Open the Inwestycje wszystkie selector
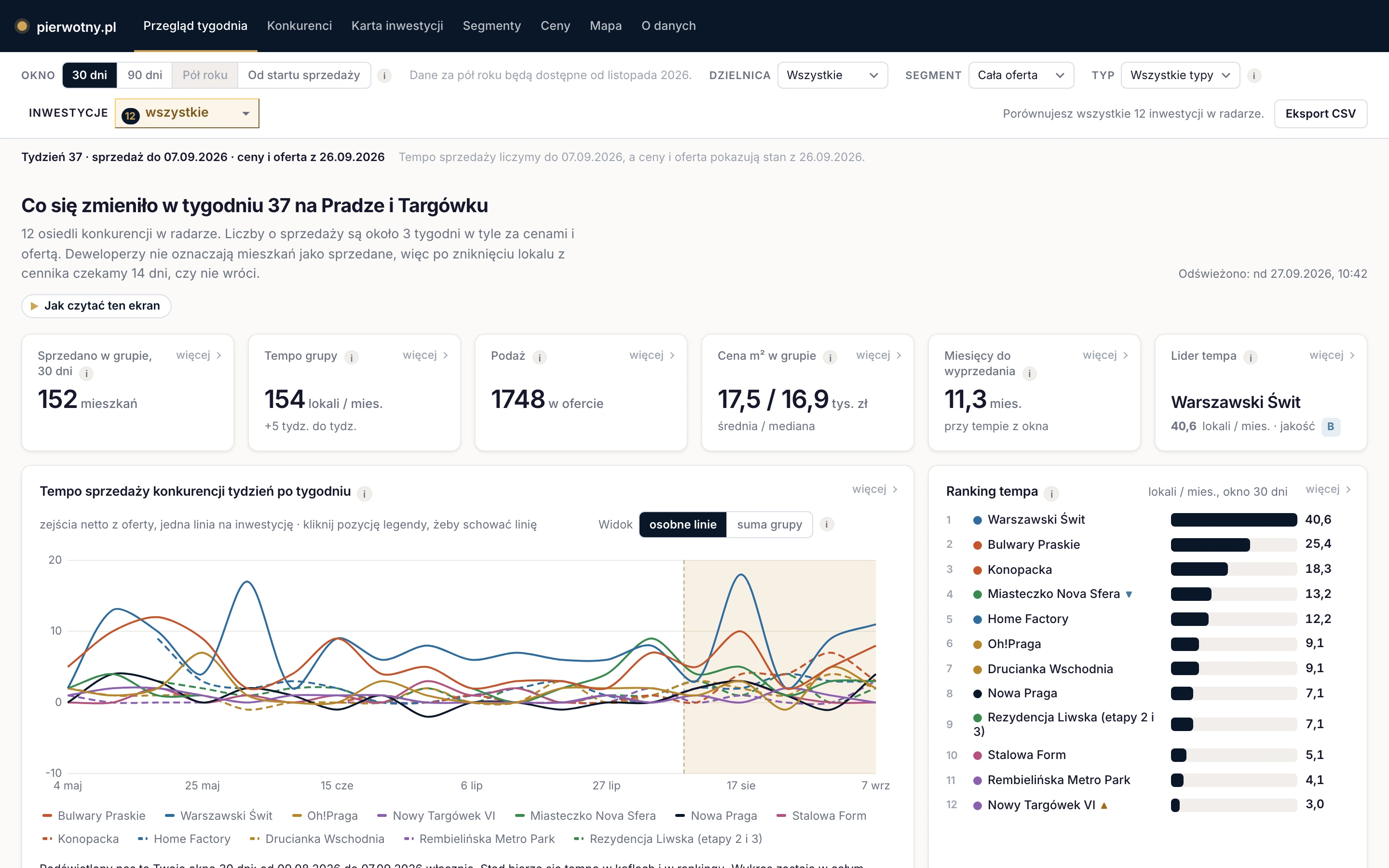The height and width of the screenshot is (868, 1389). point(187,113)
